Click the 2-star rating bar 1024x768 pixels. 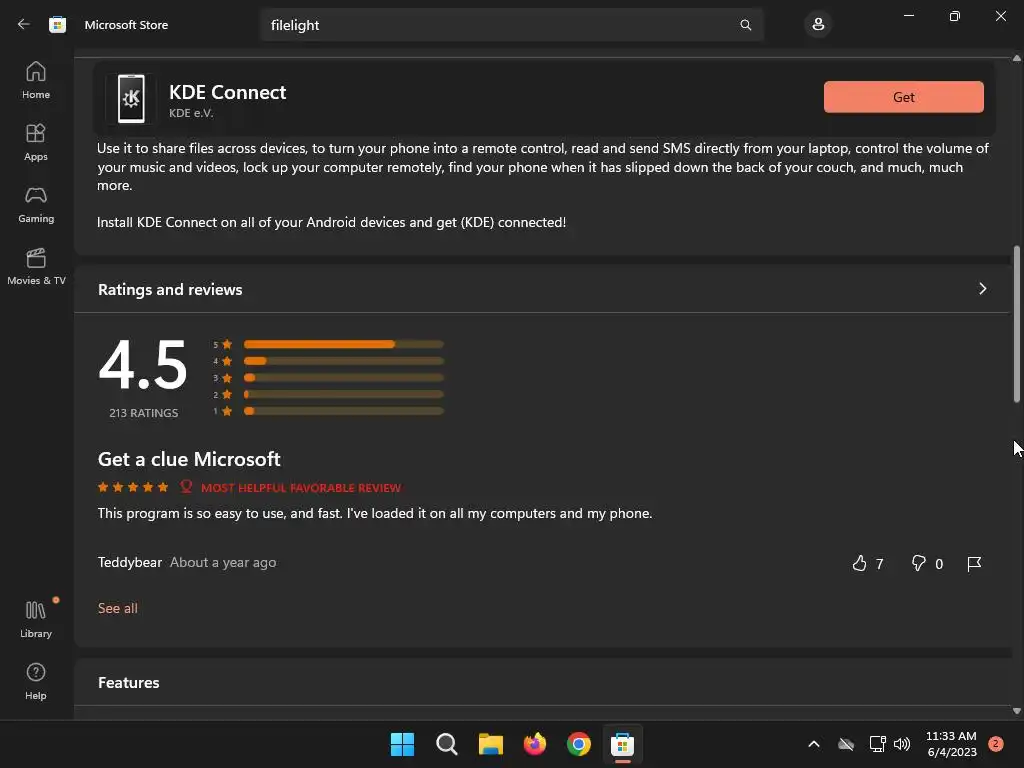[x=344, y=394]
